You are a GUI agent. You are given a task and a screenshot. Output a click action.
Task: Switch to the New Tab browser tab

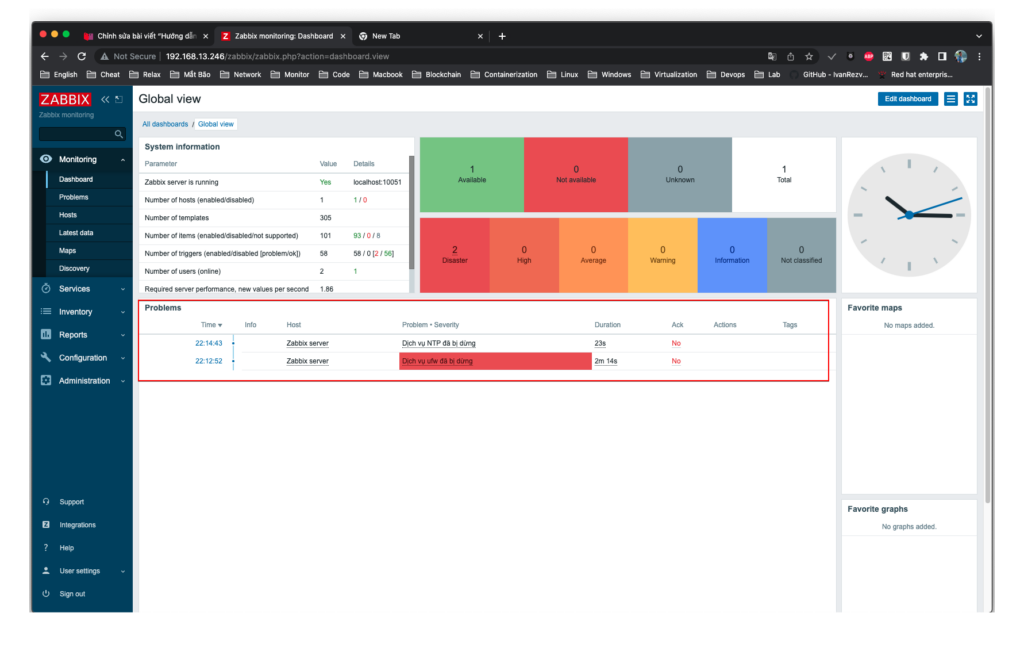click(x=421, y=37)
